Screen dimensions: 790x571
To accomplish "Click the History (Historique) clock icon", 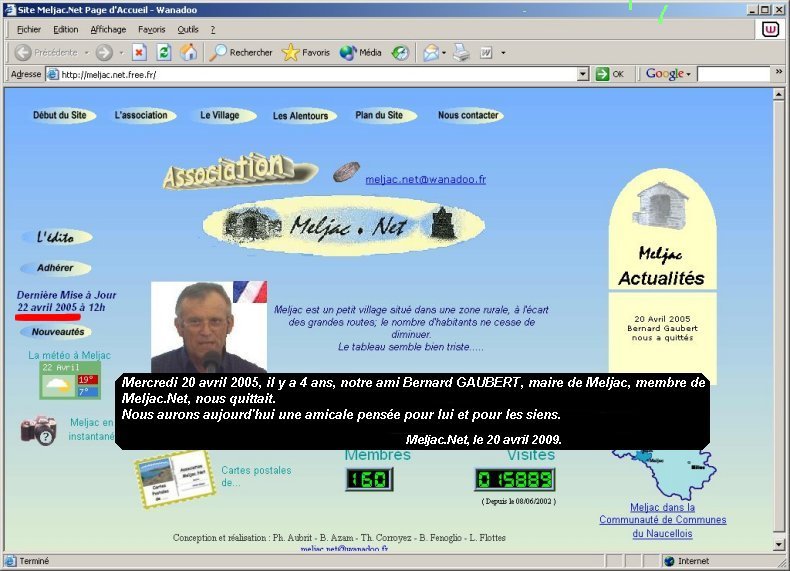I will (400, 52).
